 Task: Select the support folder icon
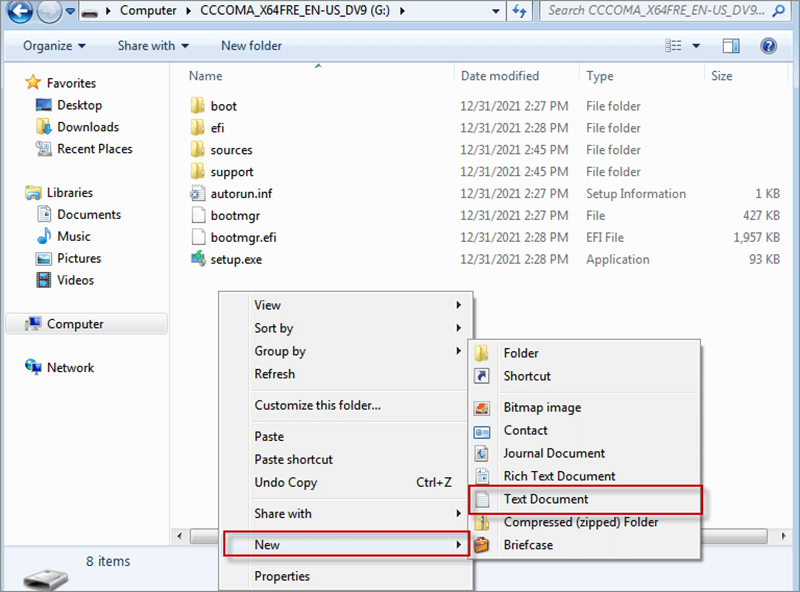click(197, 171)
